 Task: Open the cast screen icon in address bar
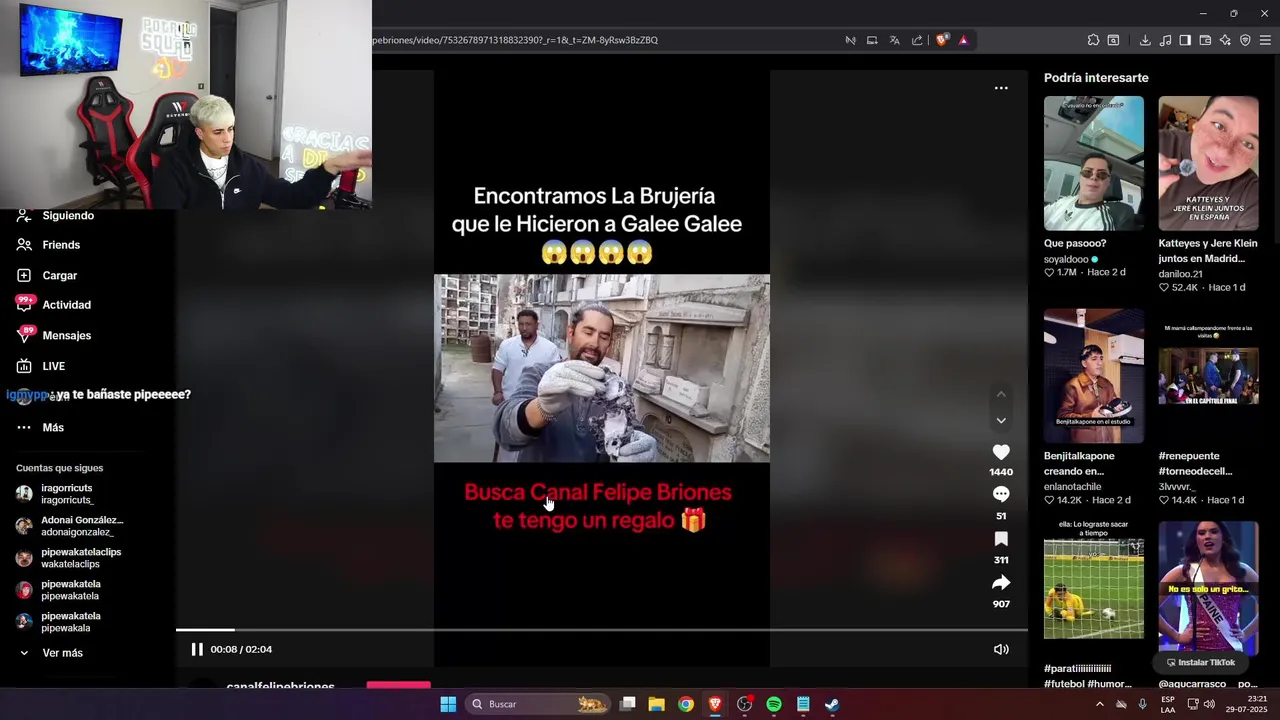pos(872,40)
